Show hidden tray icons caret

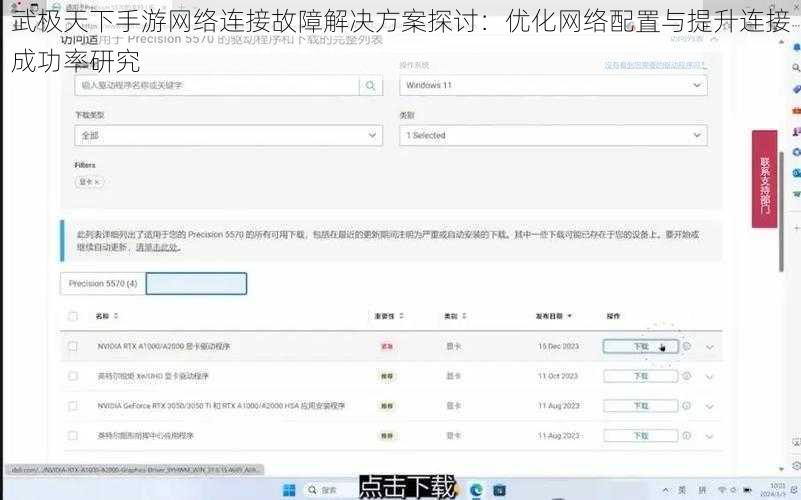pos(666,490)
